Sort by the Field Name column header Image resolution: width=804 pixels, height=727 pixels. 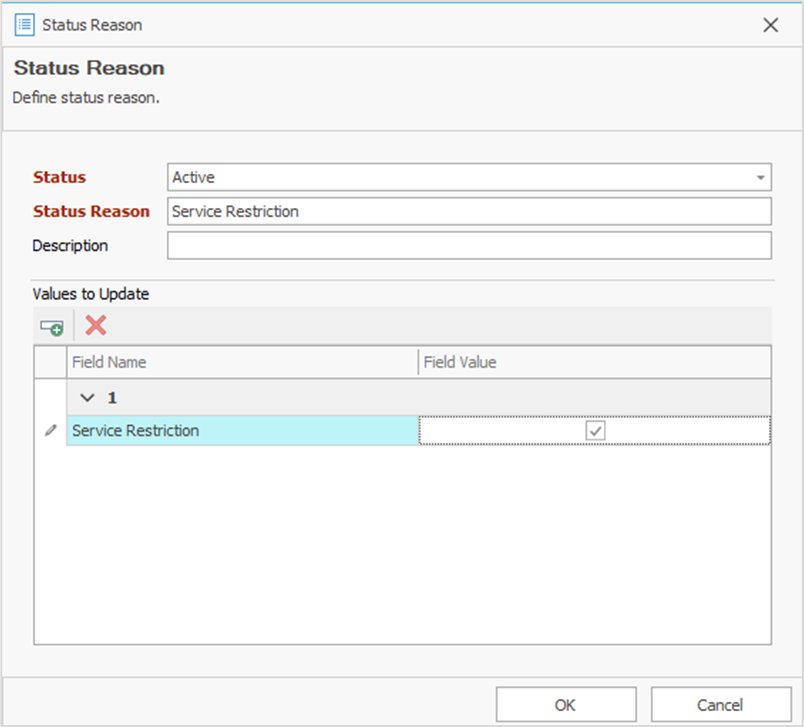click(242, 362)
